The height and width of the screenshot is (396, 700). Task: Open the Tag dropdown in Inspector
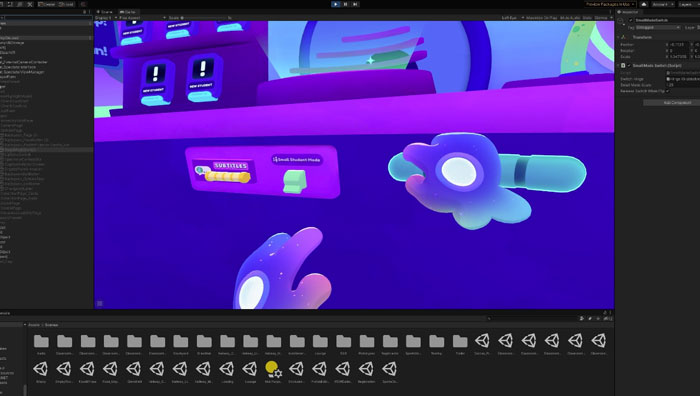click(658, 28)
